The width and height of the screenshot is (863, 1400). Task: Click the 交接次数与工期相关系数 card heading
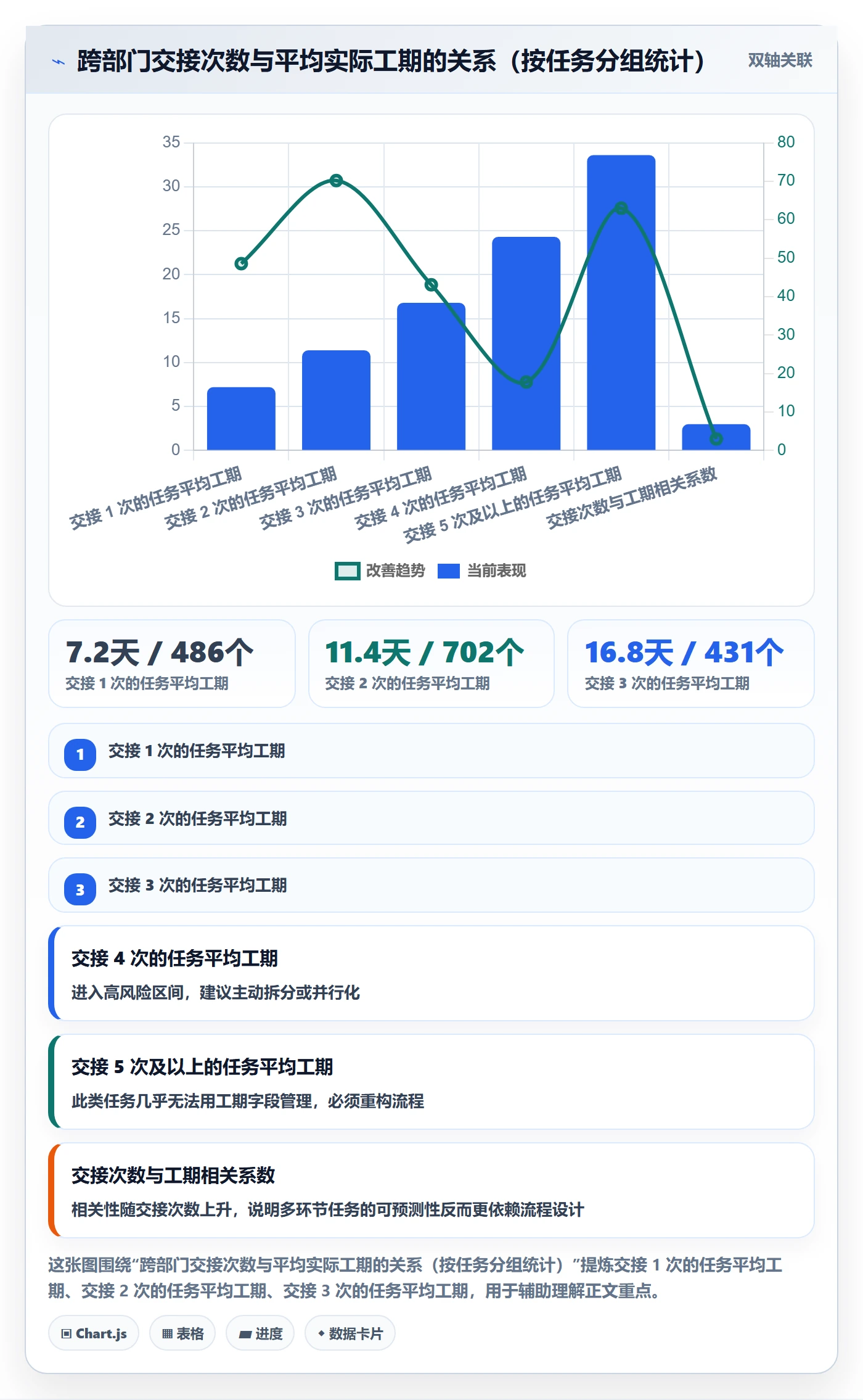(173, 1176)
